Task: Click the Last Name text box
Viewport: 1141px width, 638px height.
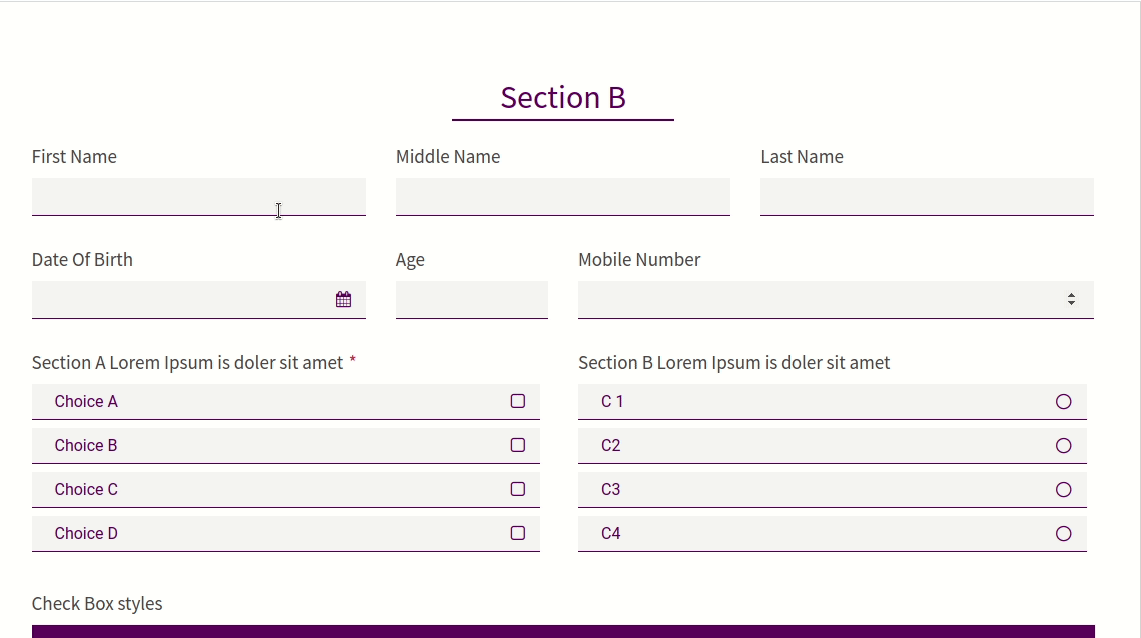Action: pyautogui.click(x=927, y=196)
